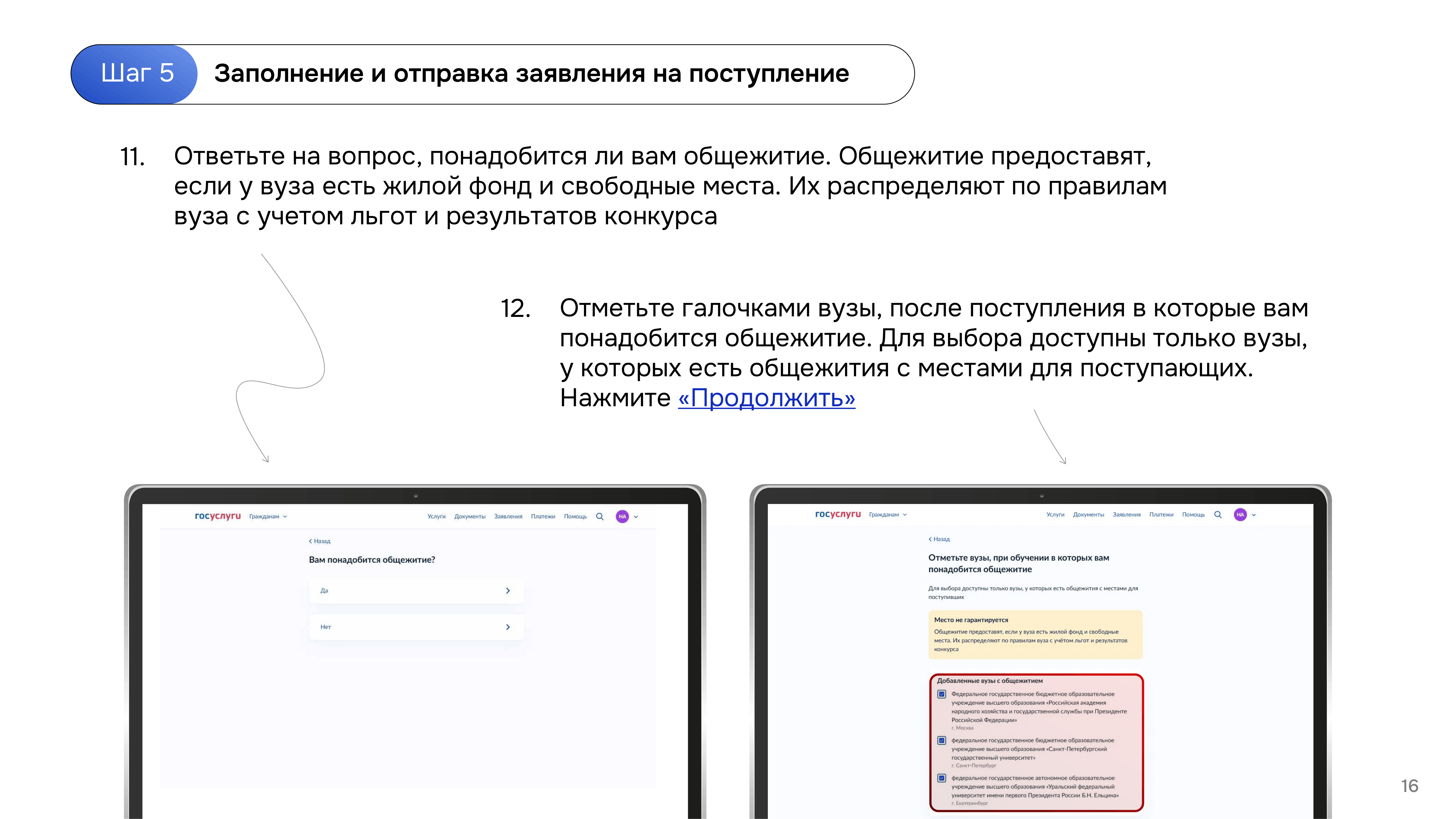Viewport: 1456px width, 819px height.
Task: Open Услуги menu in left laptop
Action: coord(436,517)
